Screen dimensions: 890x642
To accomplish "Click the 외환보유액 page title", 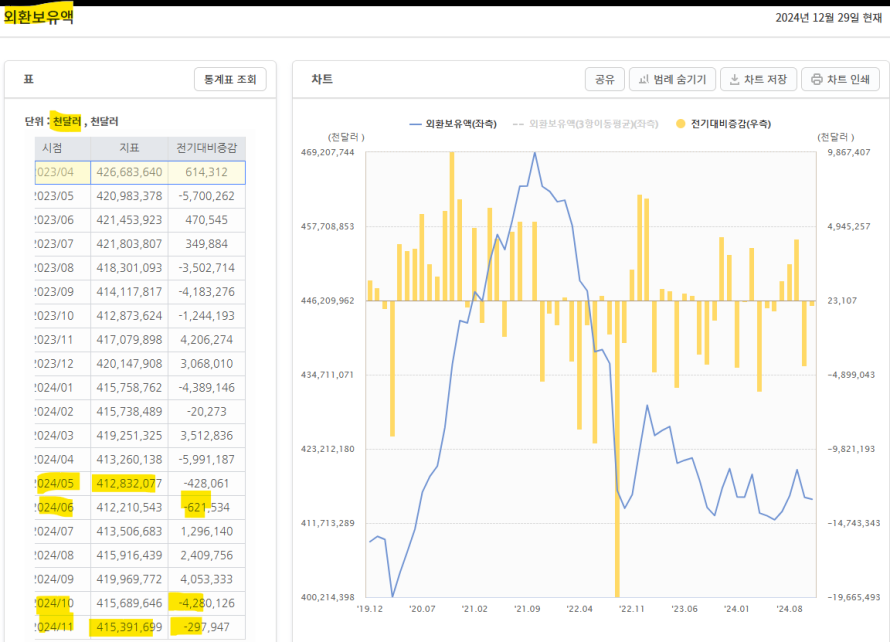I will pos(38,17).
